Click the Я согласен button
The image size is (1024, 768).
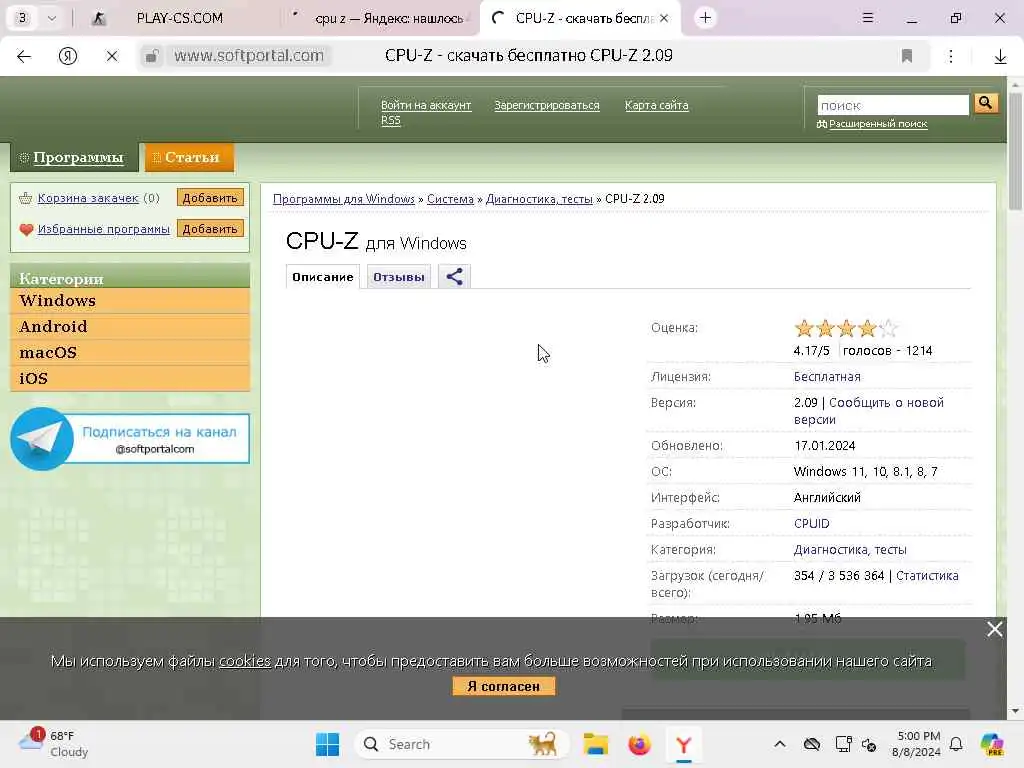click(504, 686)
